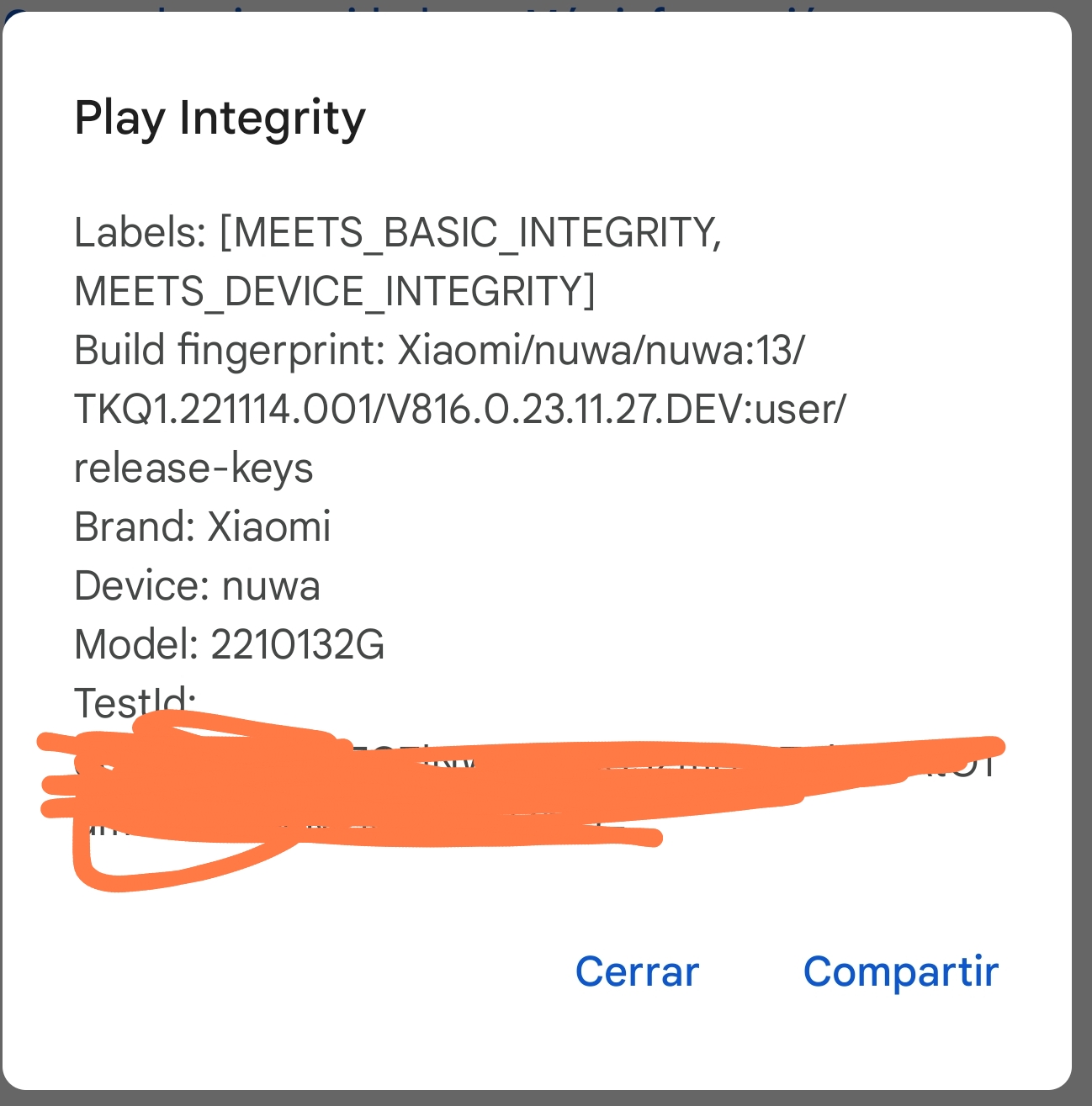The width and height of the screenshot is (1092, 1106).
Task: Click the Play Integrity dialog title
Action: point(220,119)
